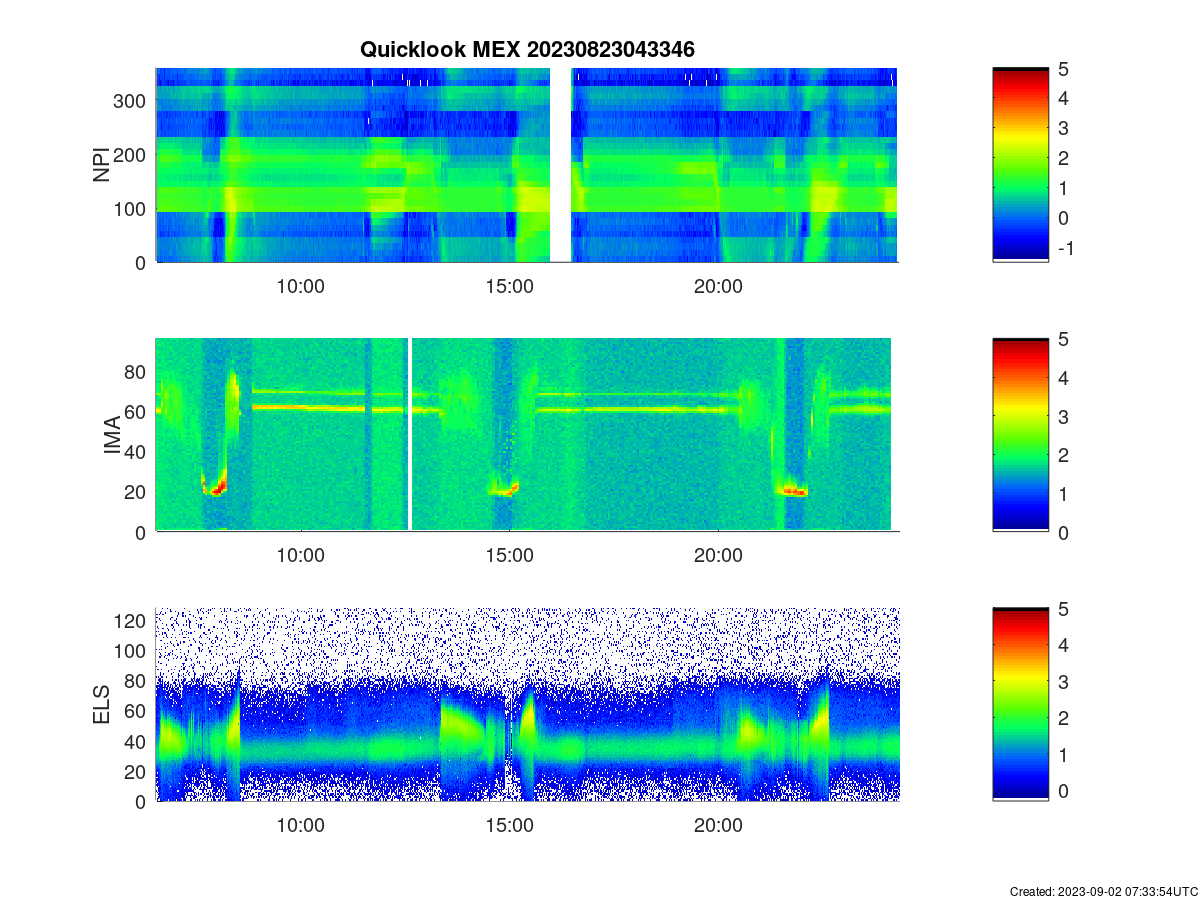Image resolution: width=1200 pixels, height=900 pixels.
Task: Click the 5 label on the NPI colorbar
Action: click(1064, 69)
